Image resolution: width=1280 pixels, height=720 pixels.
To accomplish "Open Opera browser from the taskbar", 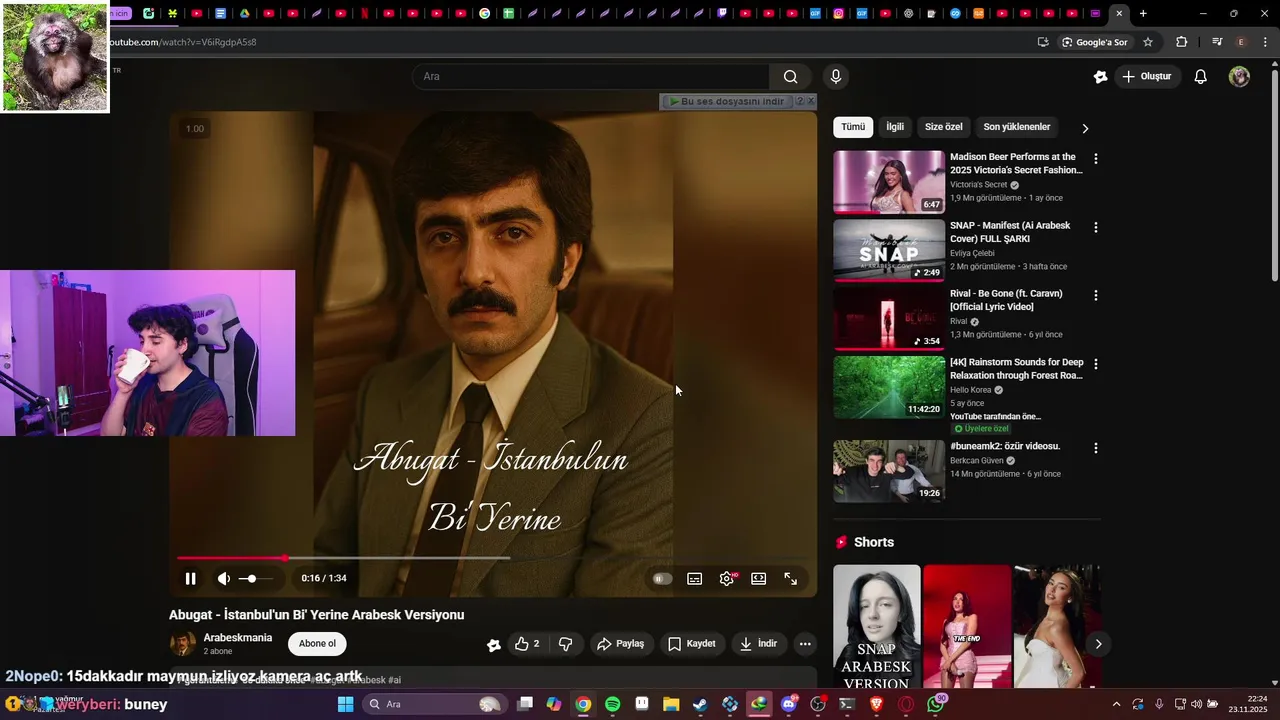I will click(906, 704).
